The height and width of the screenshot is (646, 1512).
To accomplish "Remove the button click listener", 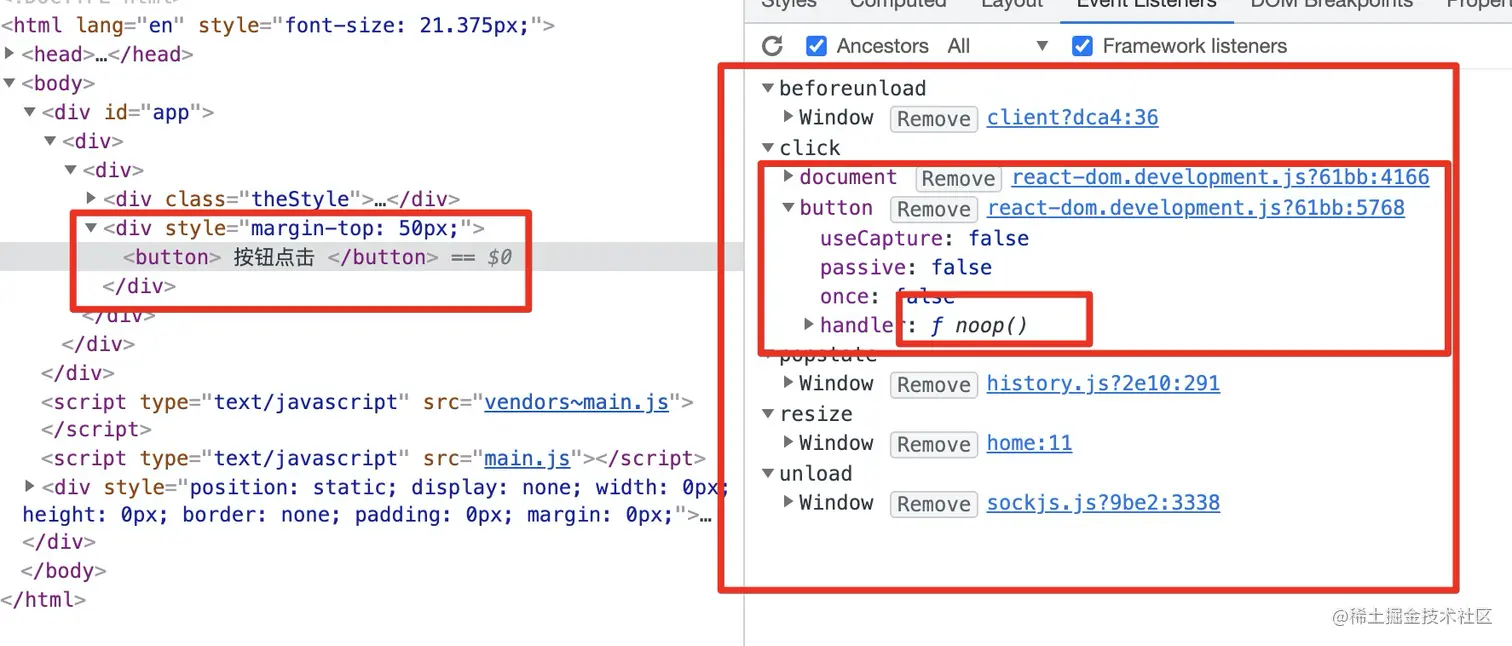I will [x=934, y=209].
